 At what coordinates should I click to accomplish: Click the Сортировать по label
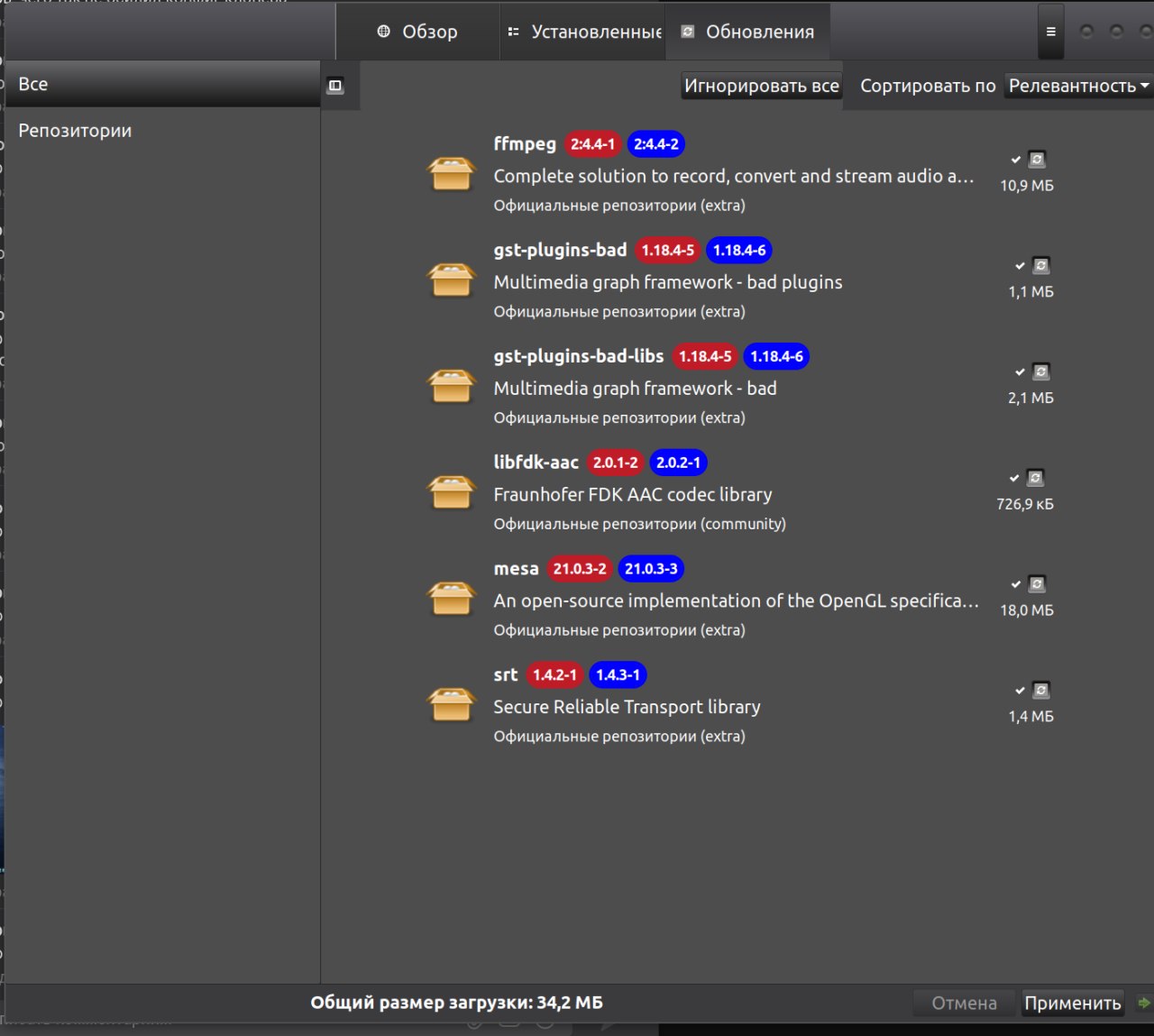pyautogui.click(x=928, y=86)
